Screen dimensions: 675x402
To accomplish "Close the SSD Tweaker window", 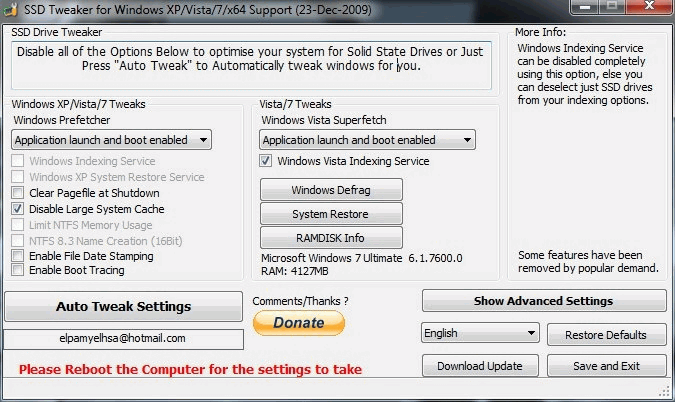I will pyautogui.click(x=650, y=6).
